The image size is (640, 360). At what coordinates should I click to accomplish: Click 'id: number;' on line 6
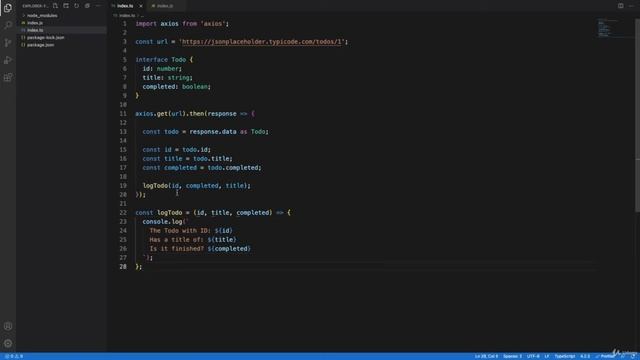162,69
